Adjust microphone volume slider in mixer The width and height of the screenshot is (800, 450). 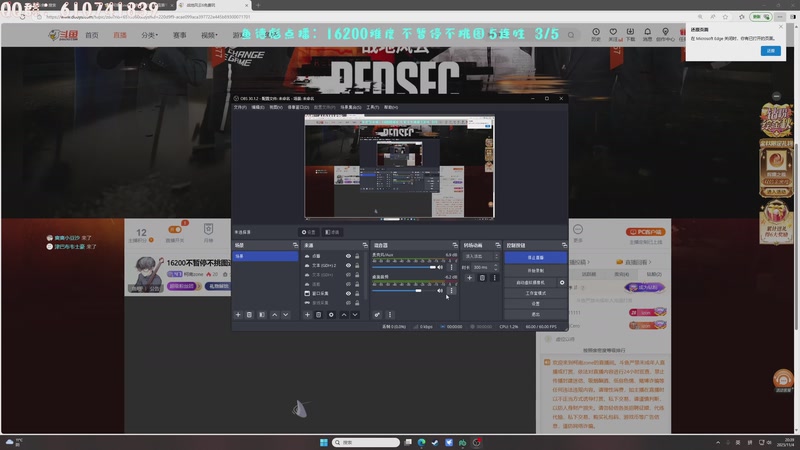point(404,267)
